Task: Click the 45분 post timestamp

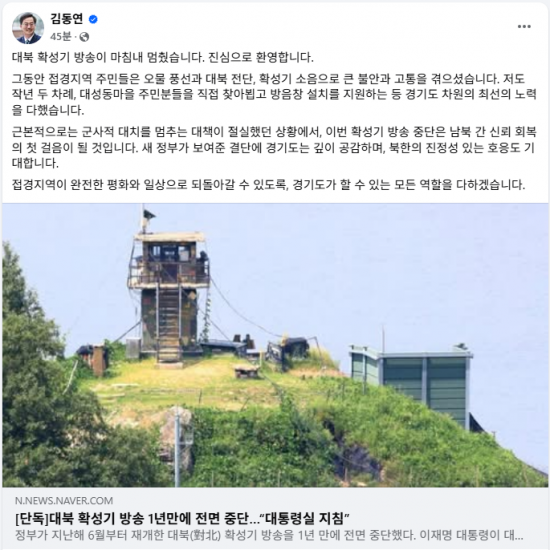Action: click(60, 36)
